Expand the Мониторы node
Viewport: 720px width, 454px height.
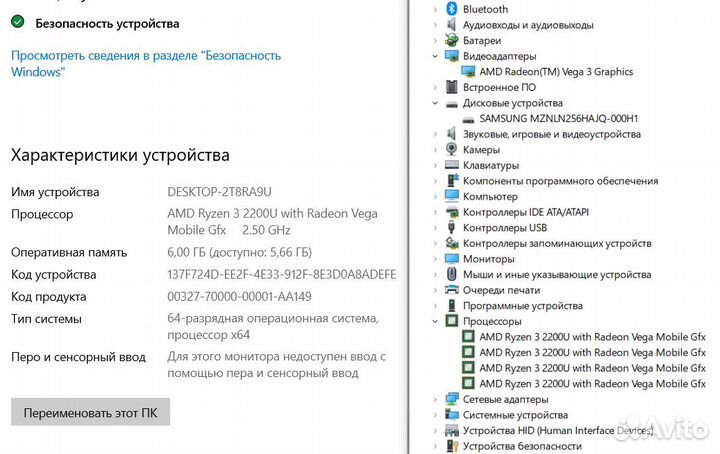click(x=435, y=258)
